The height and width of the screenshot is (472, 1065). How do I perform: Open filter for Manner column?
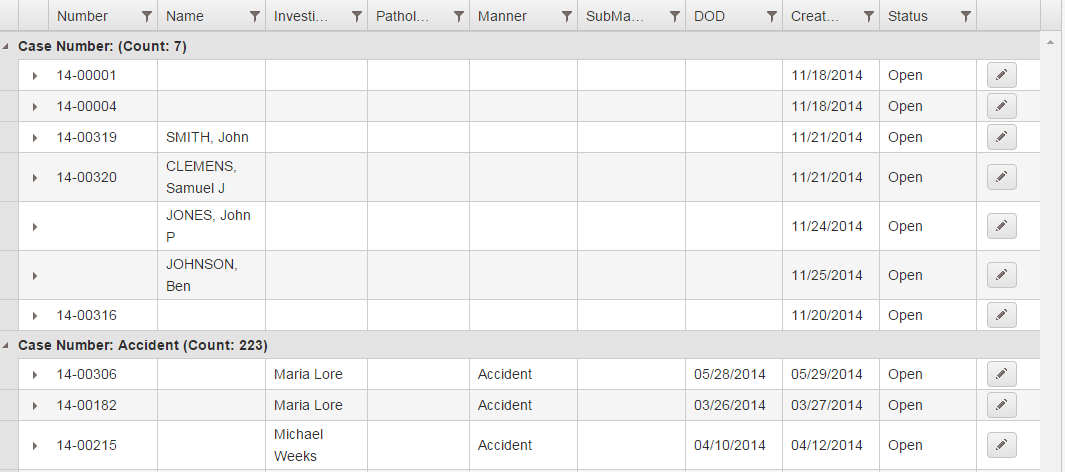pos(566,16)
